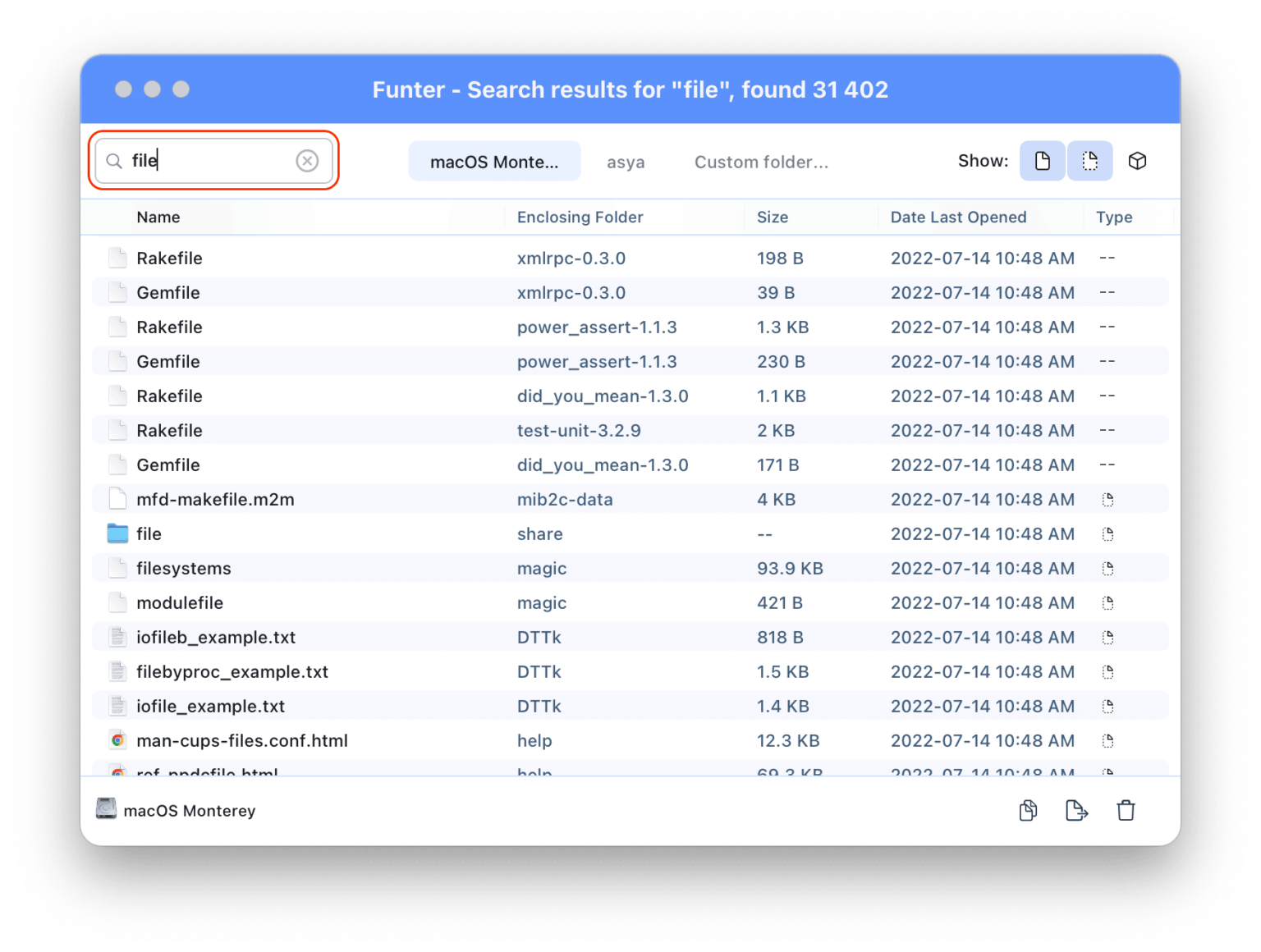
Task: Click the trash icon to delete results
Action: click(x=1126, y=810)
